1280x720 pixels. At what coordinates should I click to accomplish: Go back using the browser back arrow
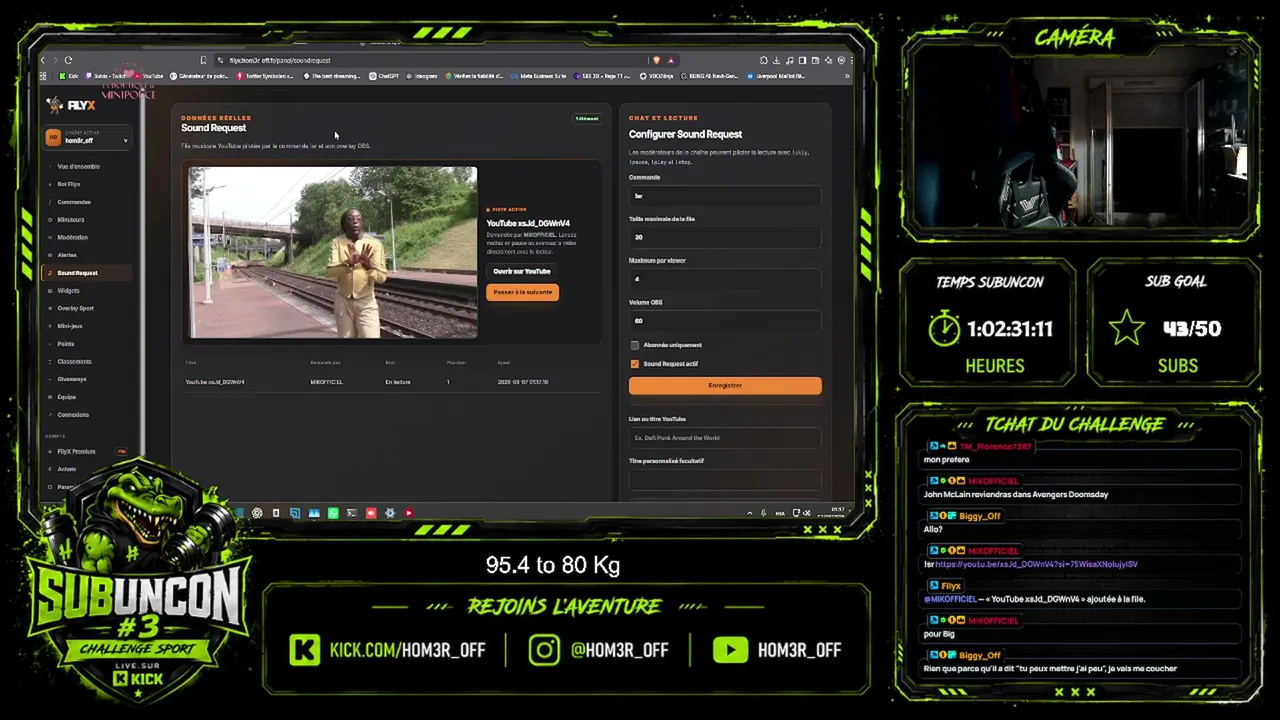click(43, 60)
